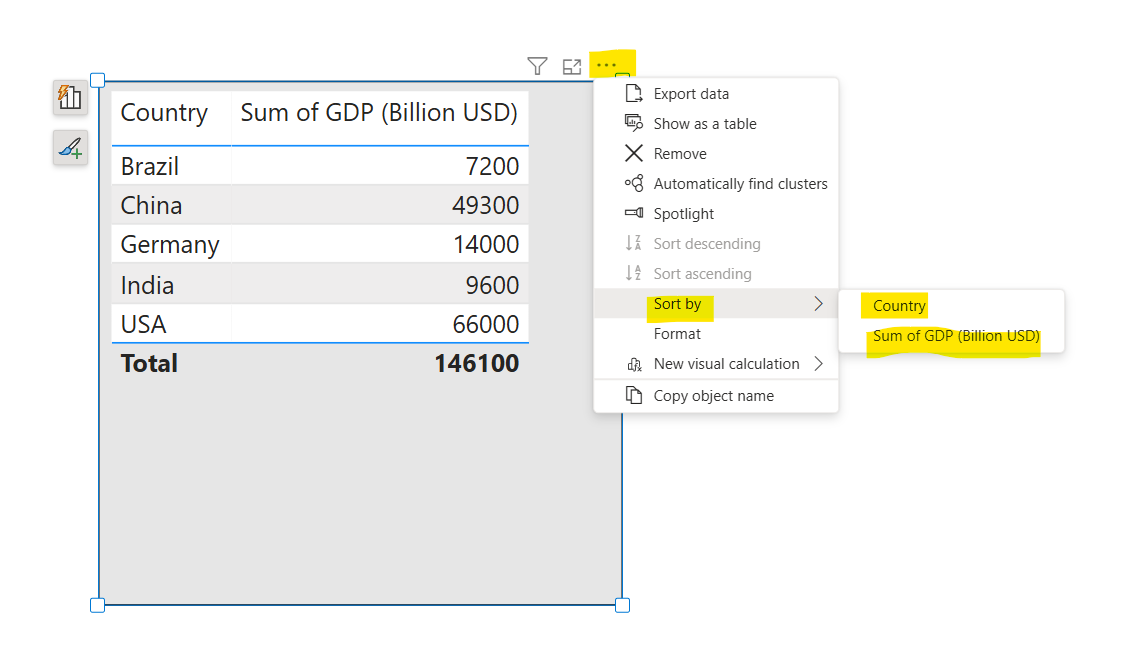The width and height of the screenshot is (1127, 662).
Task: Click the Country column header
Action: click(x=163, y=112)
